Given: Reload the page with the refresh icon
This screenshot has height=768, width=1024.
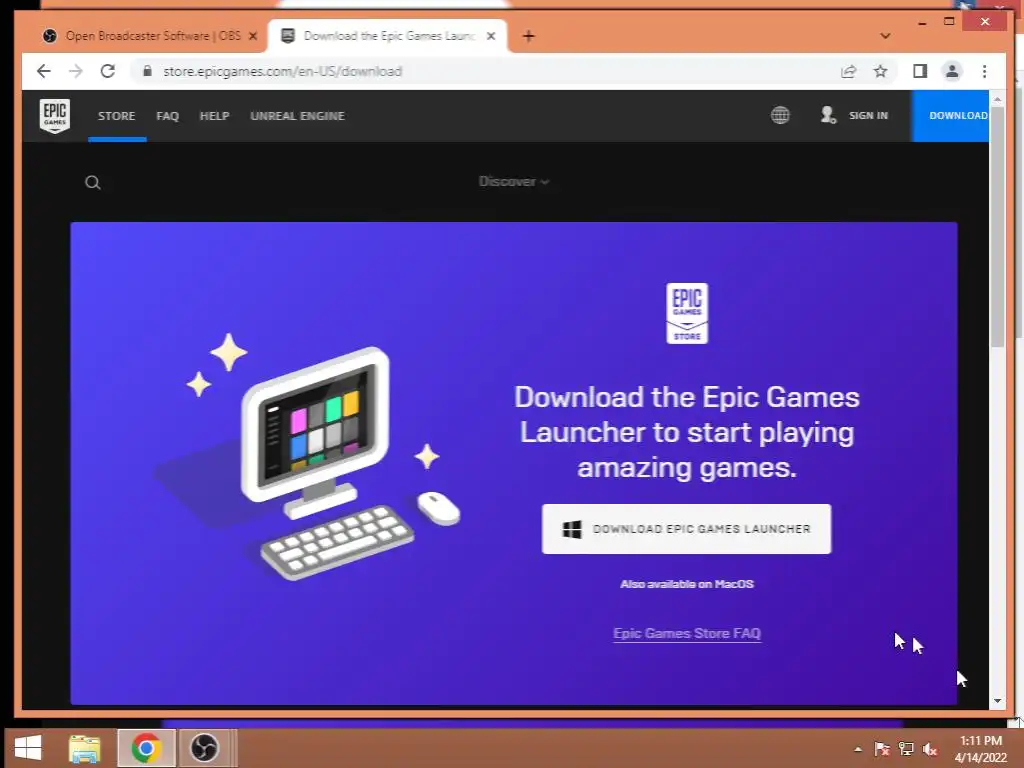Looking at the screenshot, I should 108,71.
